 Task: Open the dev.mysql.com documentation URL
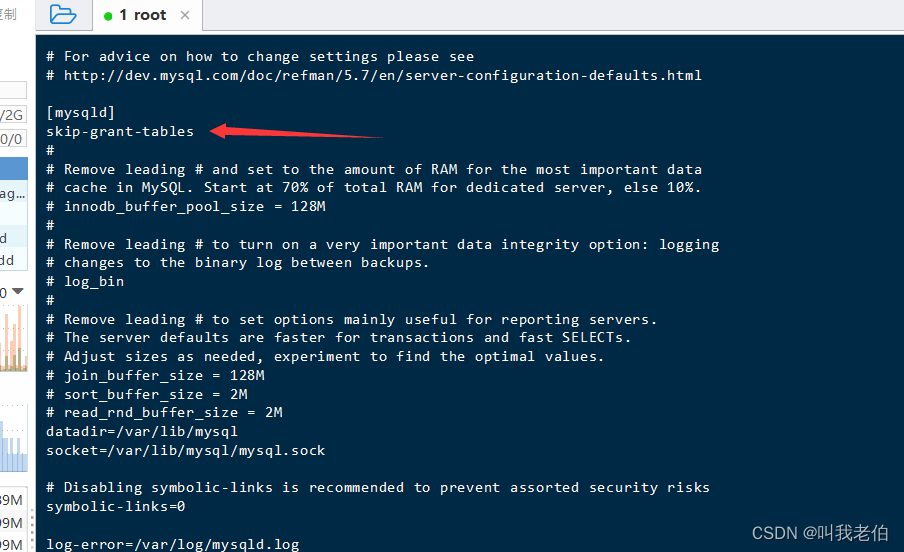tap(383, 75)
